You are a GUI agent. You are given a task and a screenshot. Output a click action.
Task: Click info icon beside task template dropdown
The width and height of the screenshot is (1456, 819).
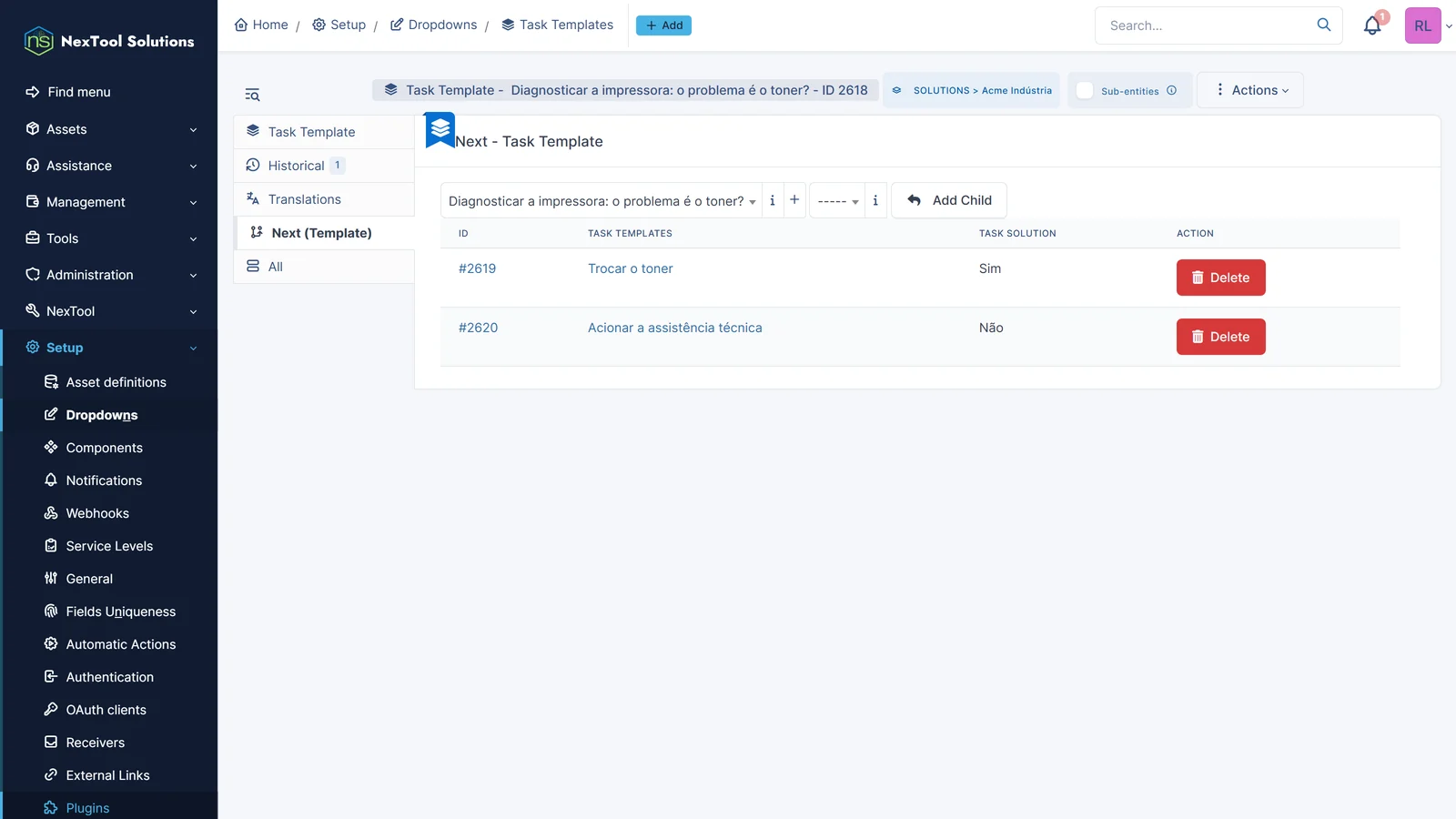(773, 200)
